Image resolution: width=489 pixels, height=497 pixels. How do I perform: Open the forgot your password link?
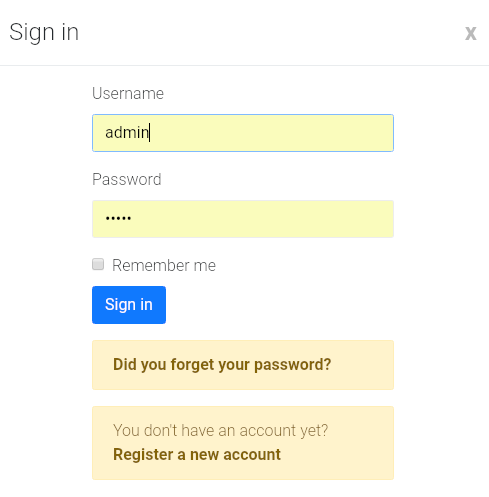[x=222, y=365]
